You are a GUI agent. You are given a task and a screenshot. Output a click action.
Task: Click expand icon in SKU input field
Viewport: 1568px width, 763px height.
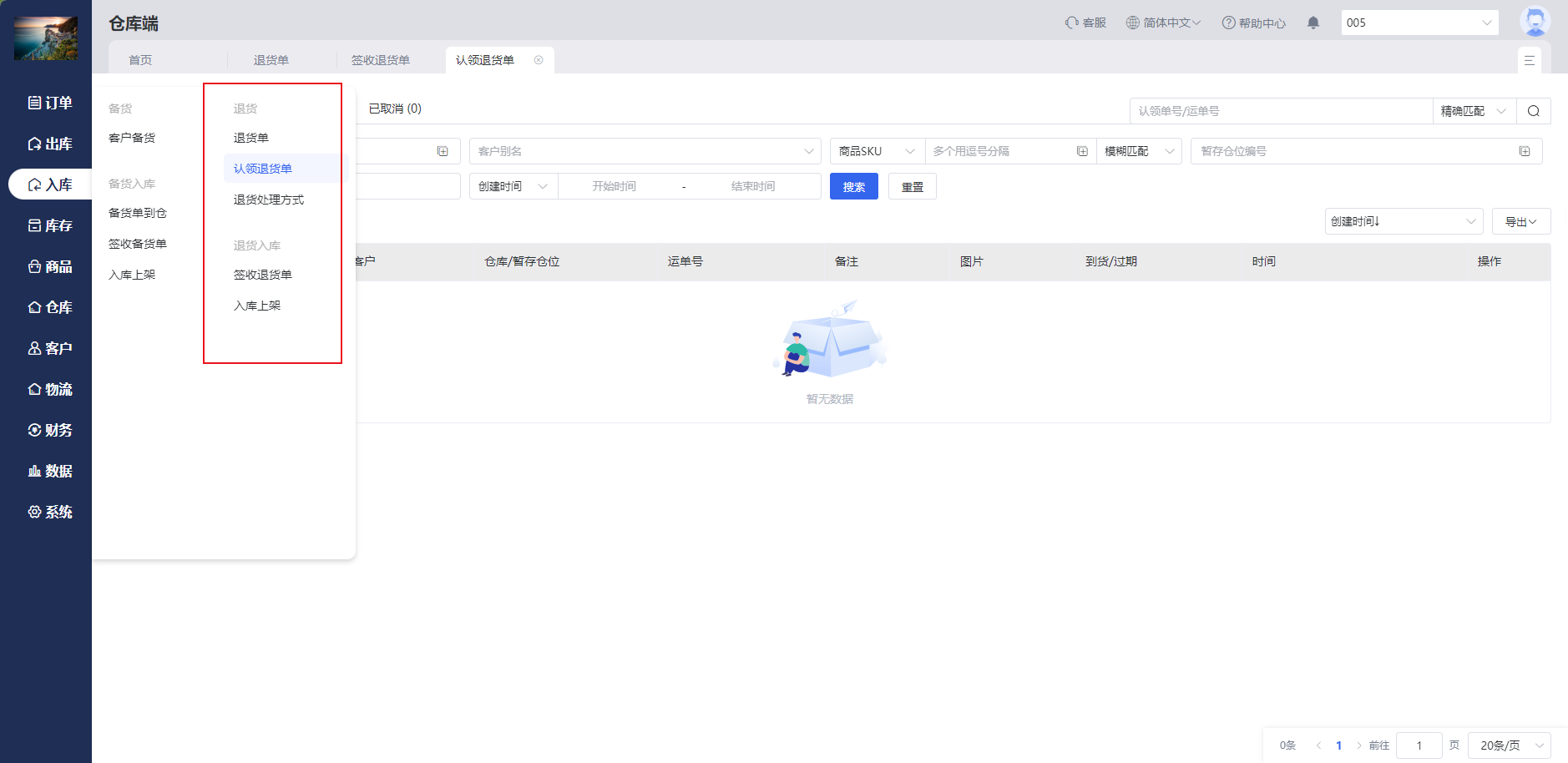pos(1082,151)
